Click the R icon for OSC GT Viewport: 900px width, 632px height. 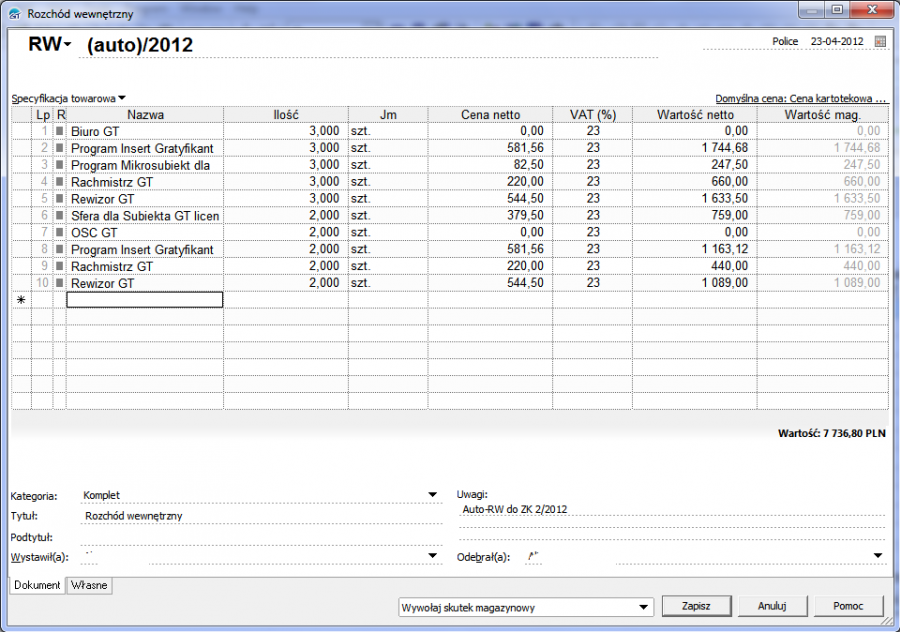[60, 232]
